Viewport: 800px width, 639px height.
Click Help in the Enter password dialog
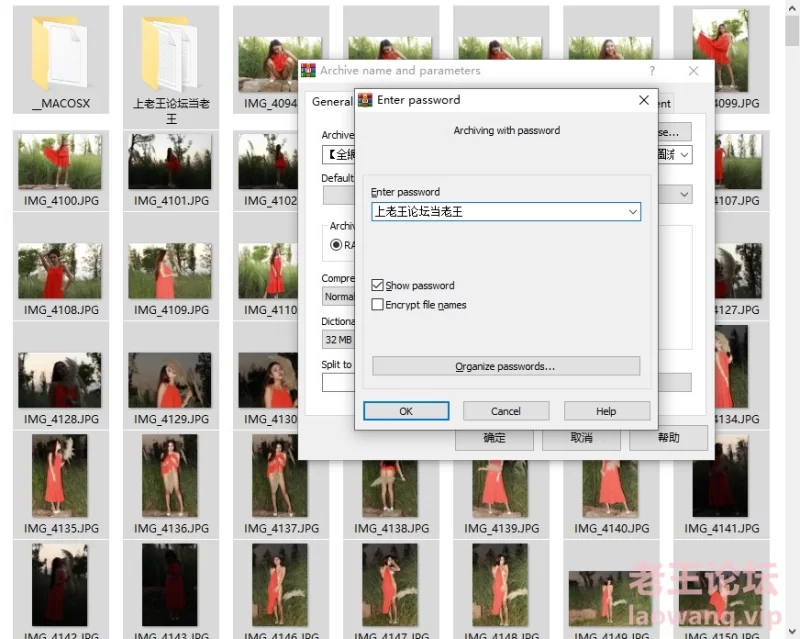tap(607, 411)
